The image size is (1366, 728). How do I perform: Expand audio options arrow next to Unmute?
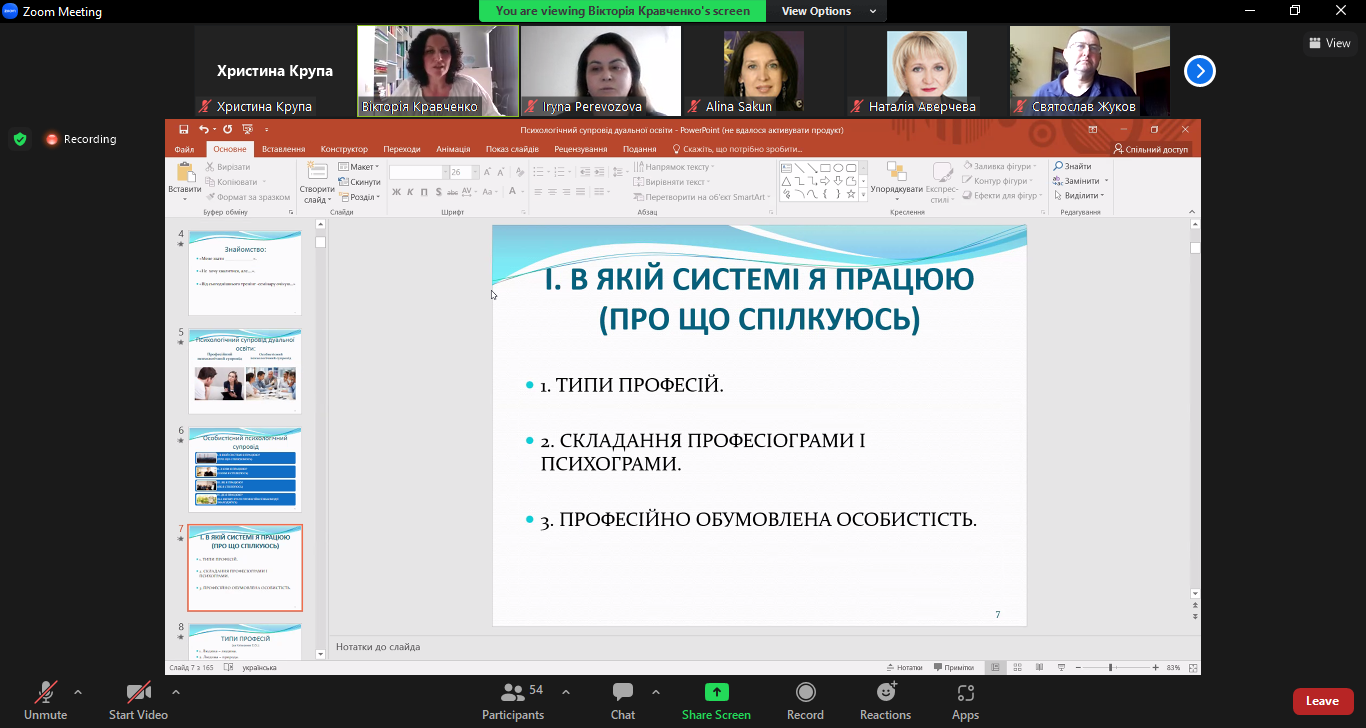coord(78,692)
